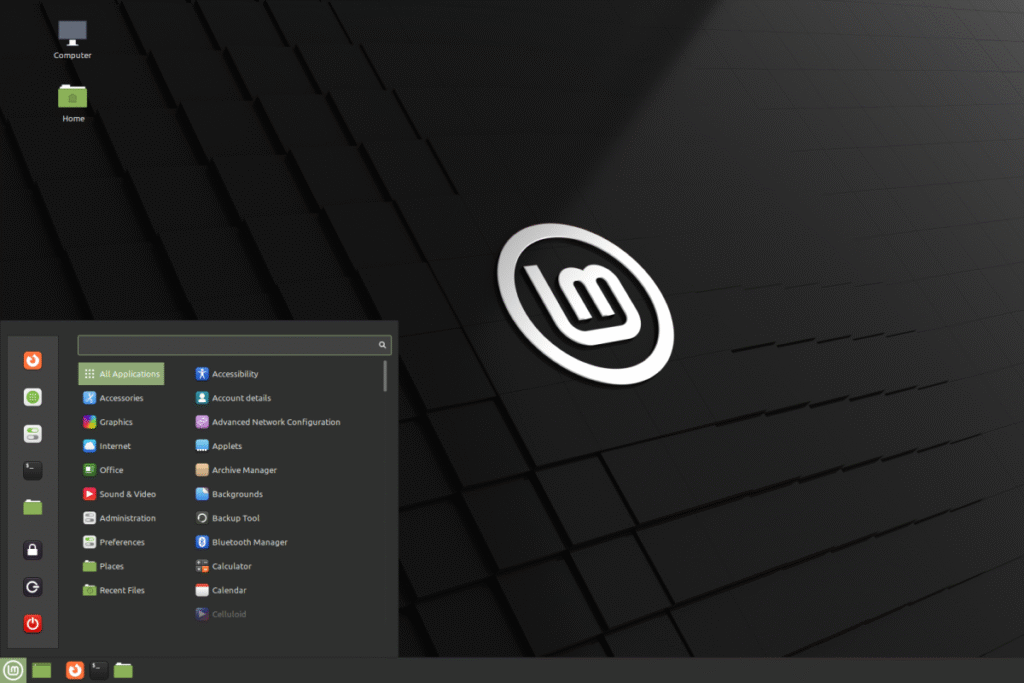Select the All Applications category

[121, 373]
